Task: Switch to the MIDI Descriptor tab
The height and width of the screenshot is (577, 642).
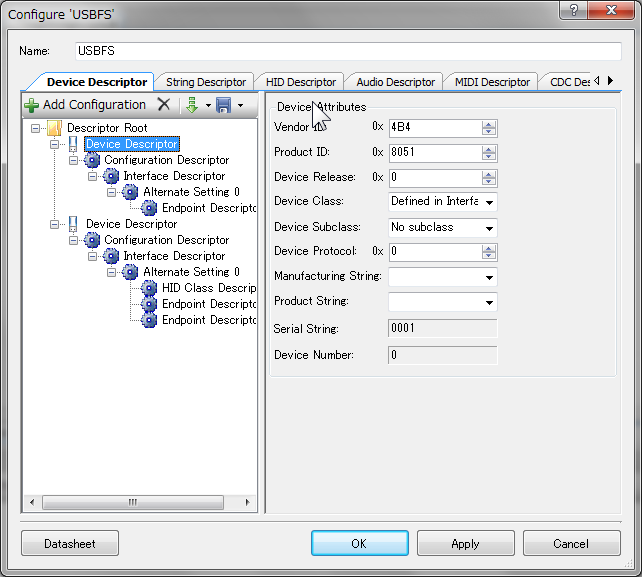Action: 492,82
